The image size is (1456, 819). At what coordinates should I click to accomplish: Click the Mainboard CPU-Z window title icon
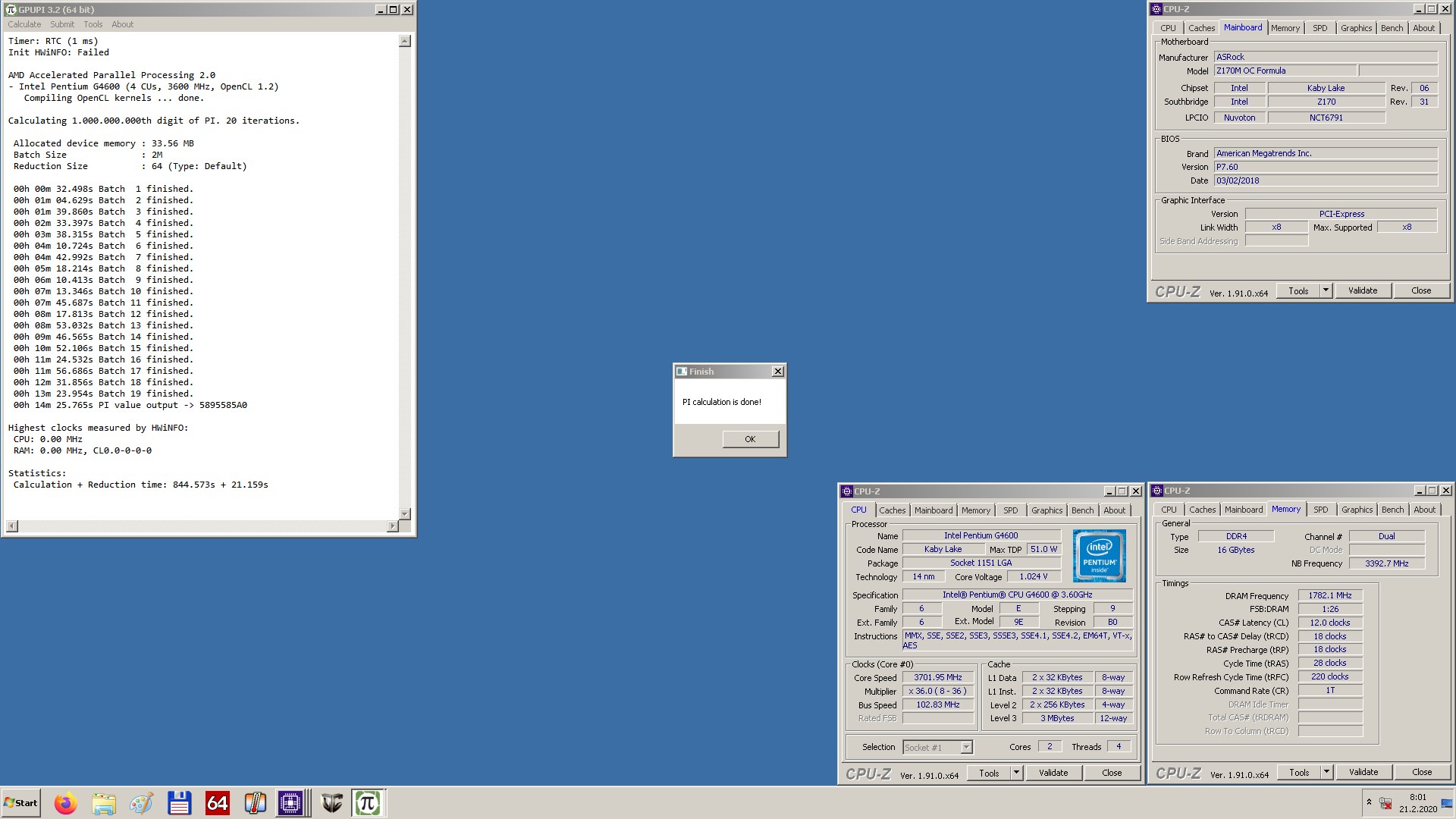pos(1156,9)
